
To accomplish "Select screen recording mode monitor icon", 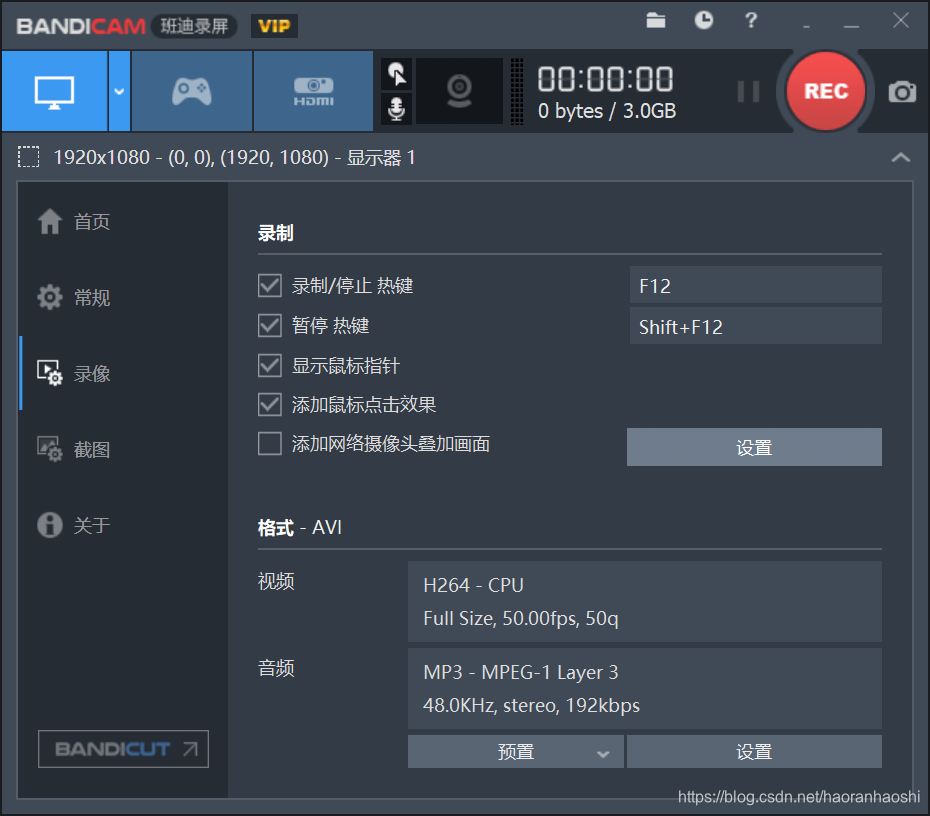I will coord(55,91).
